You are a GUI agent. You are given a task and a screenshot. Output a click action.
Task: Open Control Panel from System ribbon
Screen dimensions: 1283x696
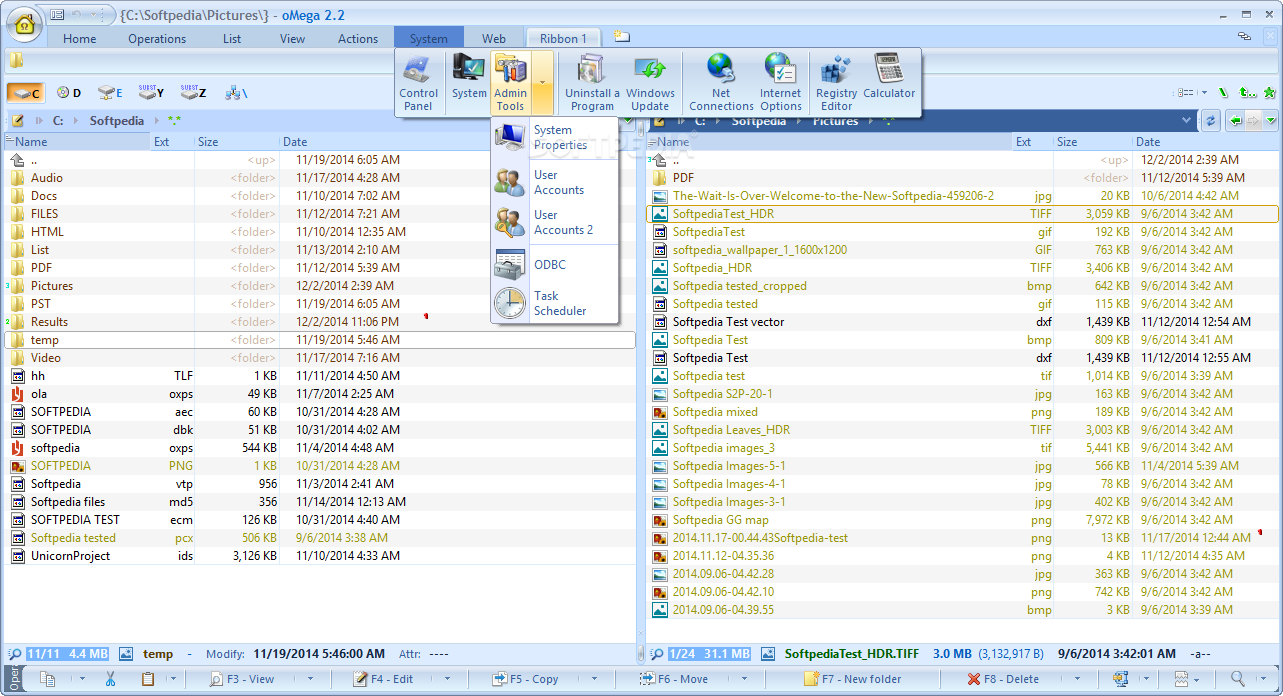click(x=418, y=83)
